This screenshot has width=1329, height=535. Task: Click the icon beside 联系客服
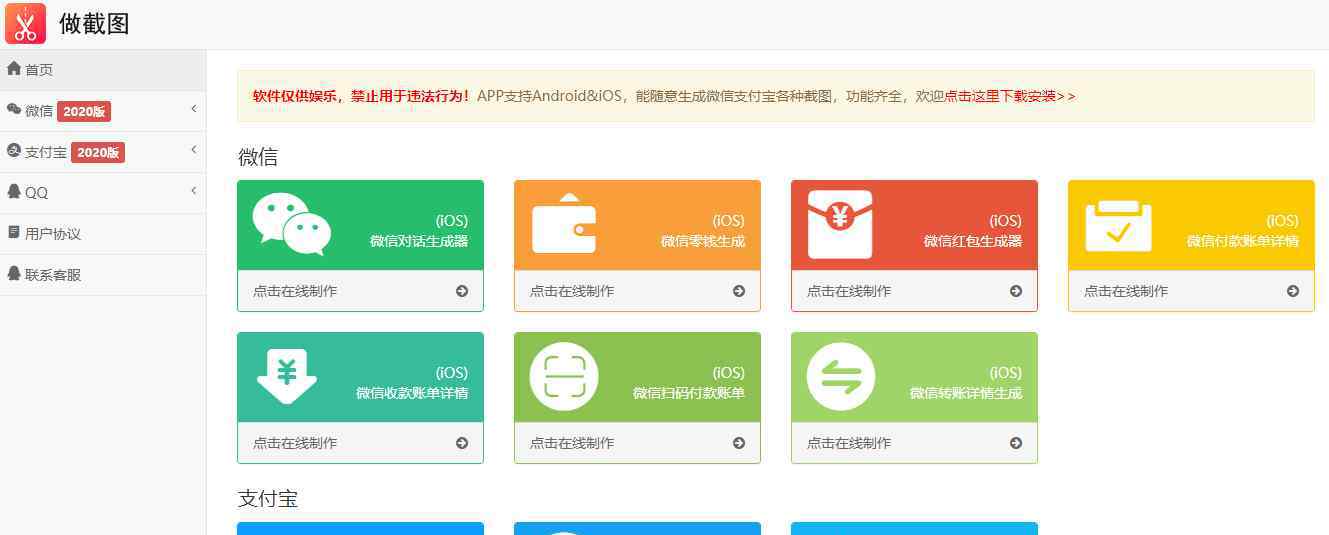14,274
